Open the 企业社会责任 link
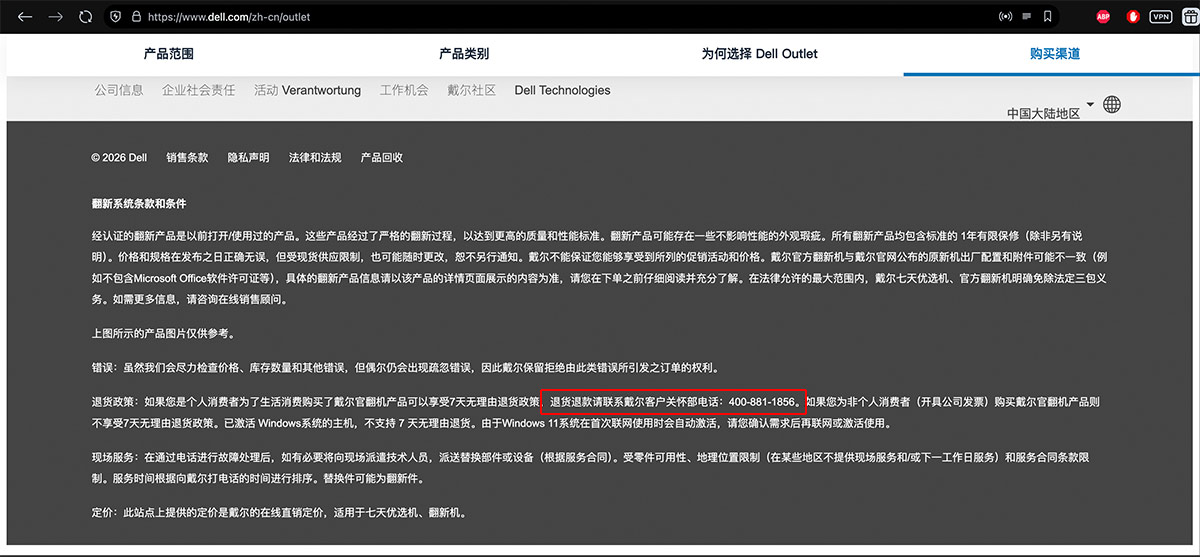The height and width of the screenshot is (557, 1200). point(199,90)
